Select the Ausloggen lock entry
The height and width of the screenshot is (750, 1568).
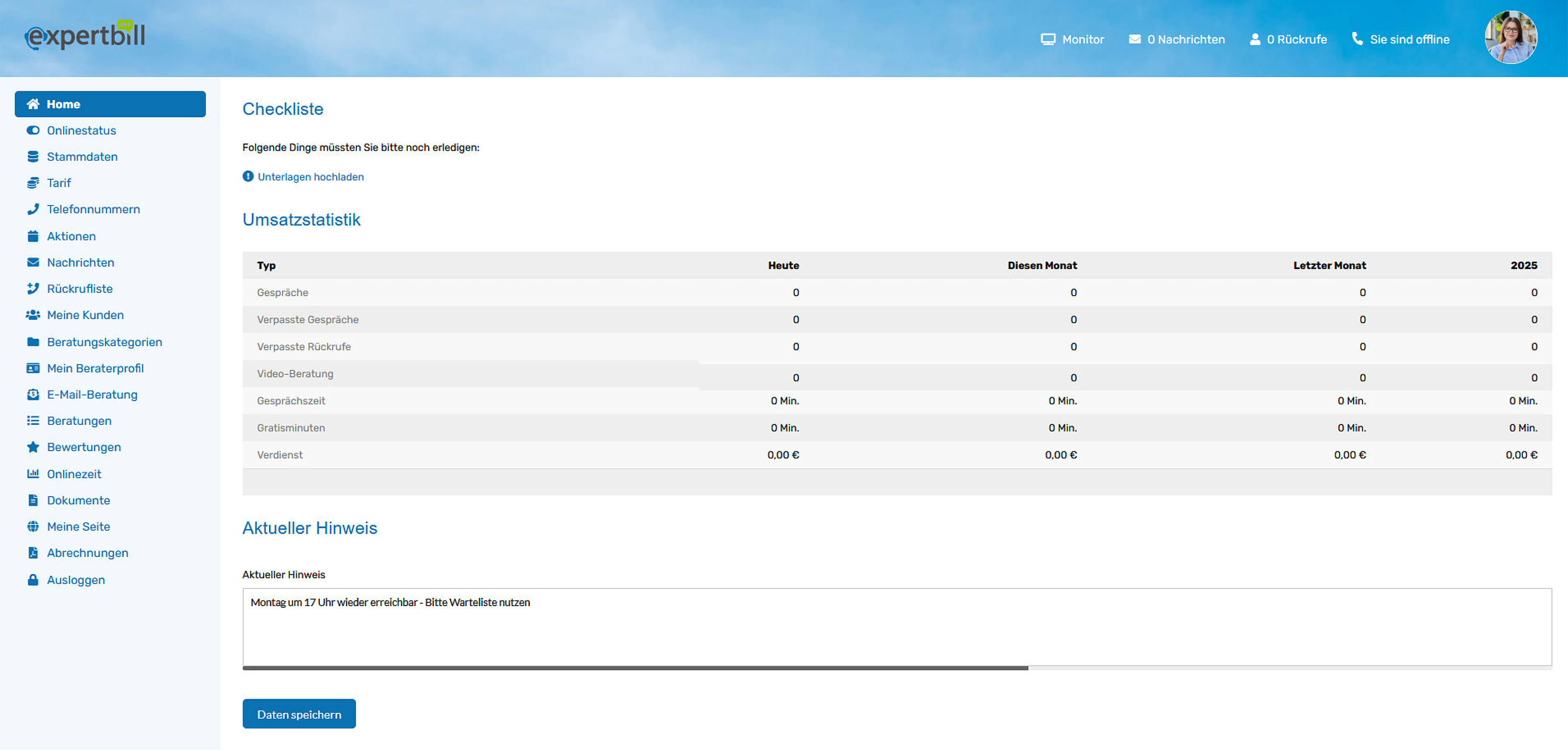coord(75,580)
